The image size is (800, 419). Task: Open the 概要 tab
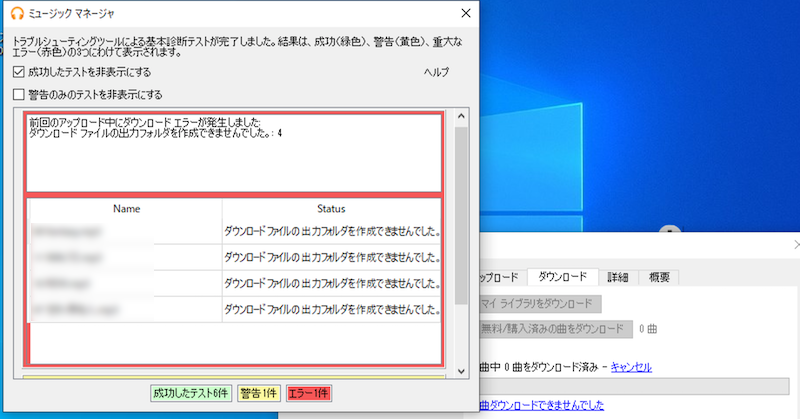tap(658, 277)
